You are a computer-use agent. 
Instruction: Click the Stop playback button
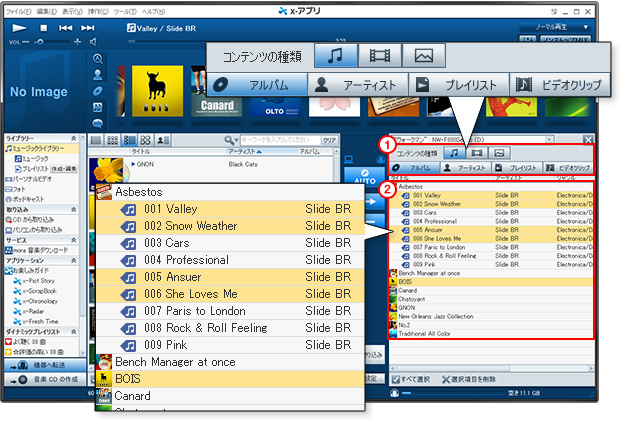(x=43, y=28)
